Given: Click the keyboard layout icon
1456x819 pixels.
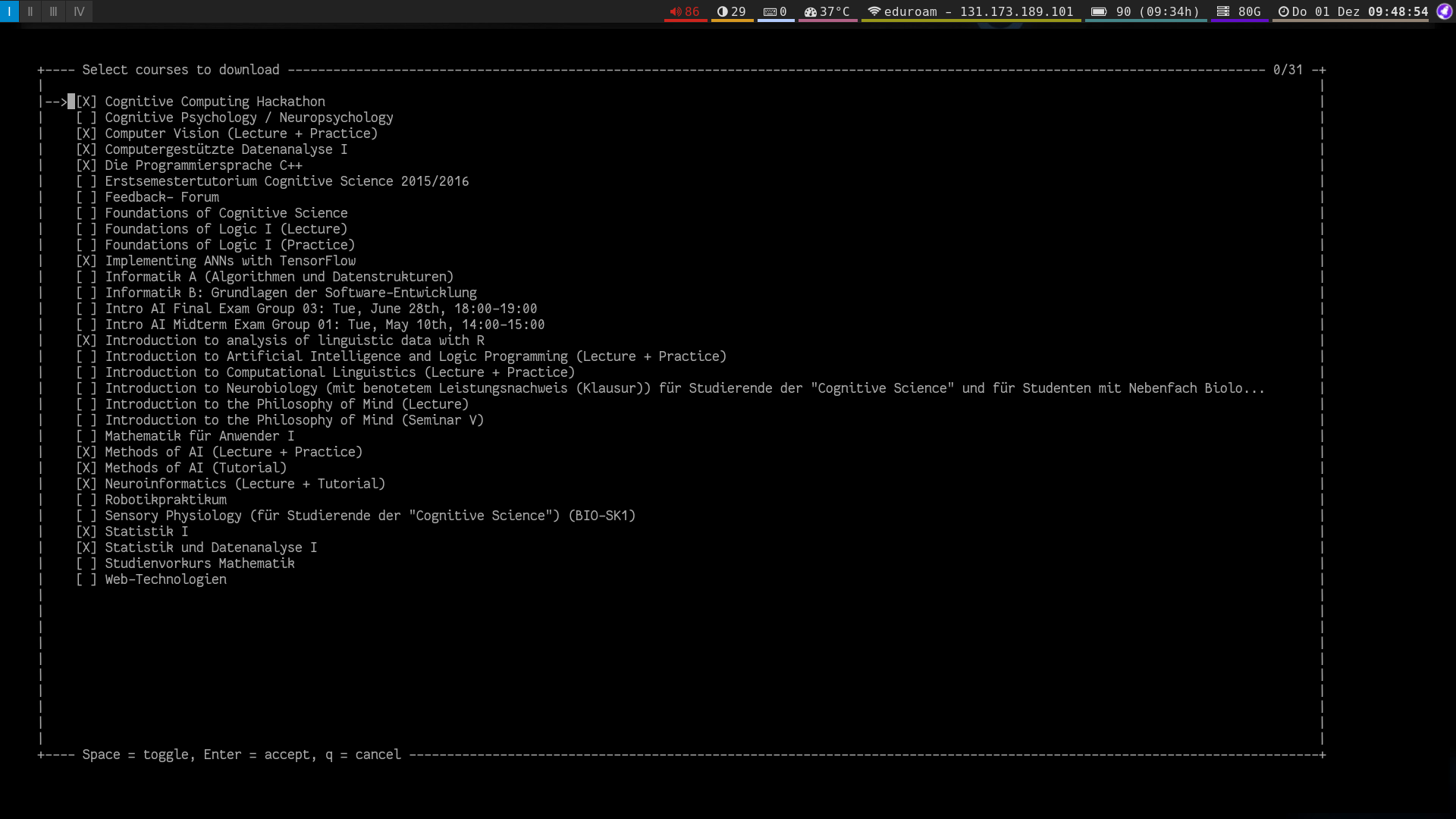Looking at the screenshot, I should 770,11.
